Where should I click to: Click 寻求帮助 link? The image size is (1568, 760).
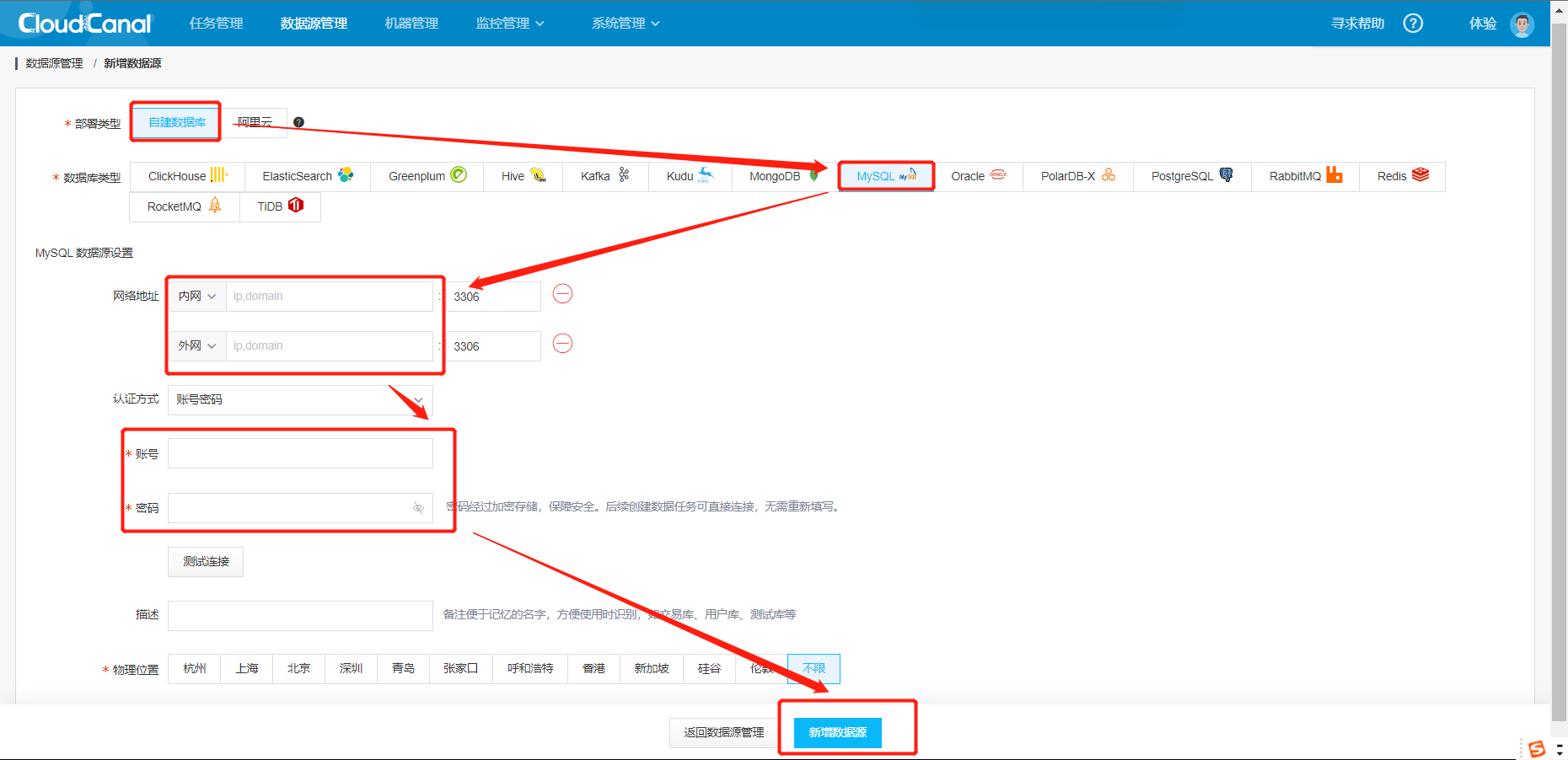click(1357, 24)
